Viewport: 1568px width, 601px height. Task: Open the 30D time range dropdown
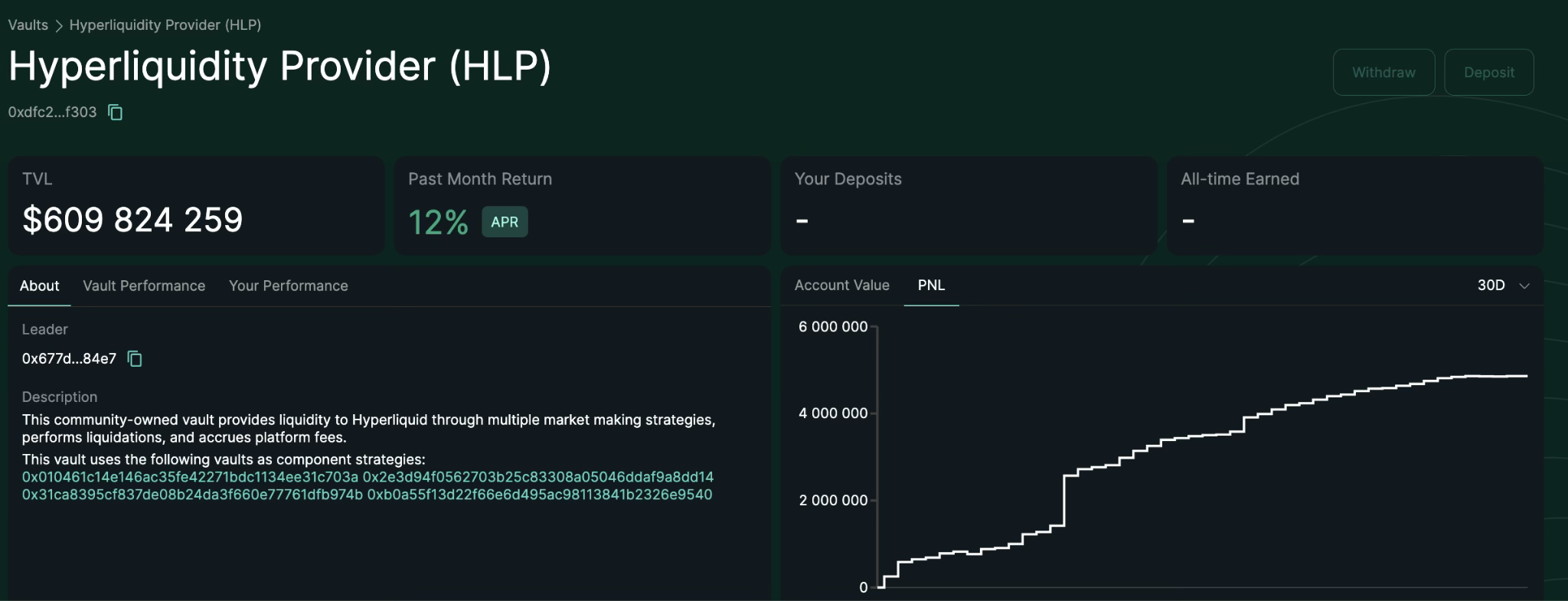(1491, 286)
